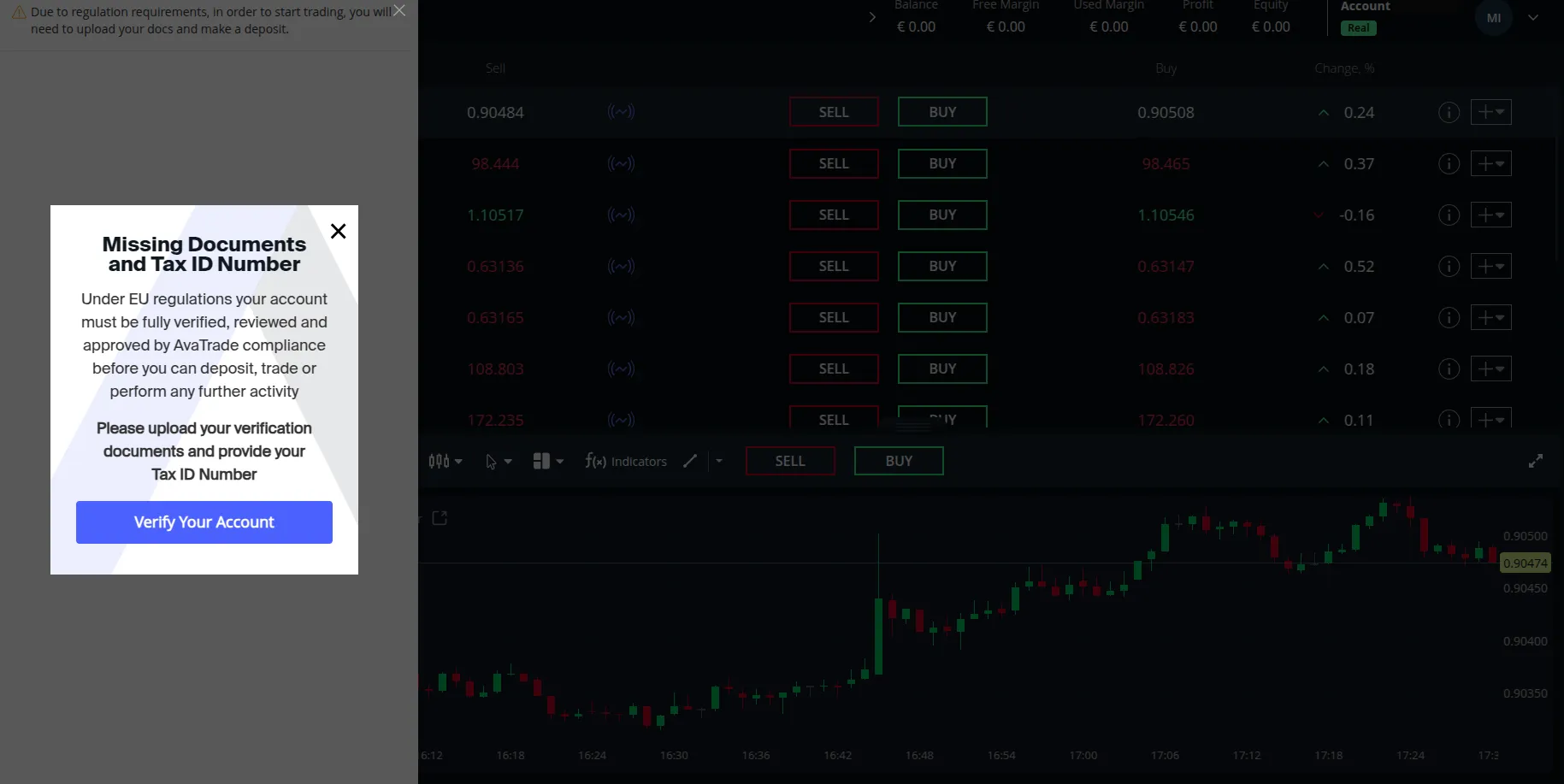Viewport: 1564px width, 784px height.
Task: Click SELL in the 0.63136 row
Action: [x=834, y=266]
